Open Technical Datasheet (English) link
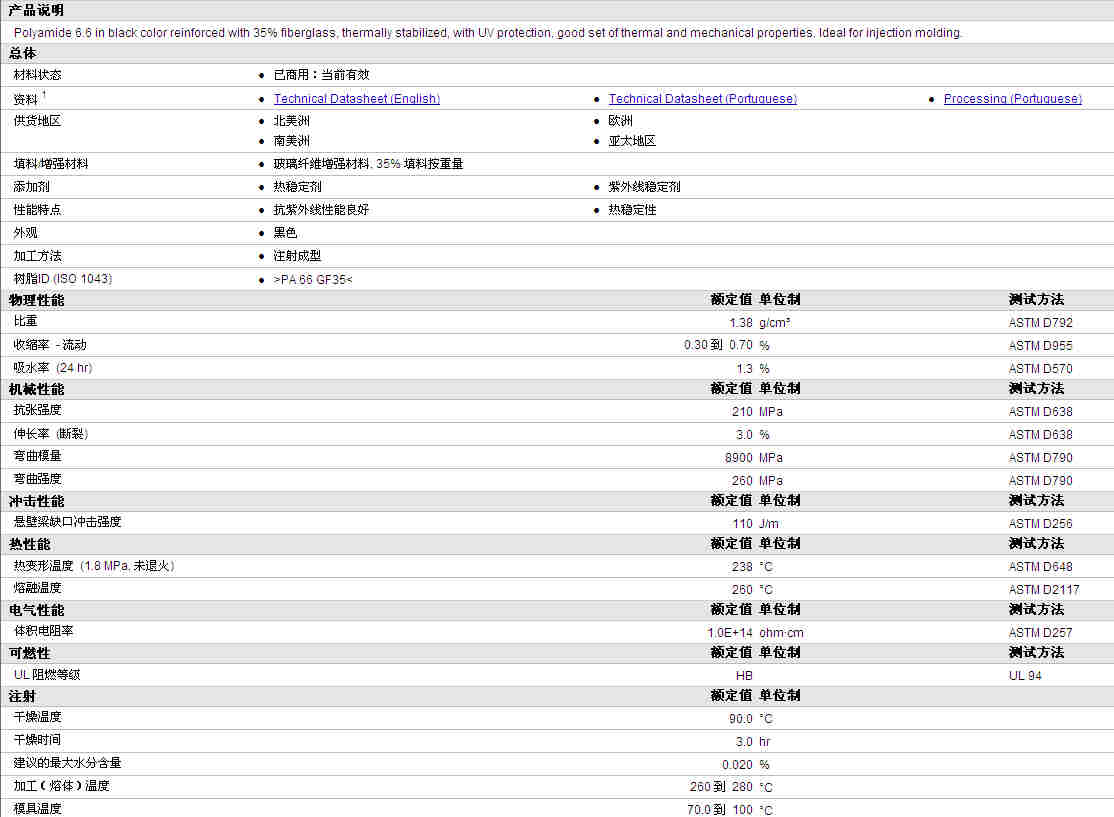 pyautogui.click(x=357, y=99)
